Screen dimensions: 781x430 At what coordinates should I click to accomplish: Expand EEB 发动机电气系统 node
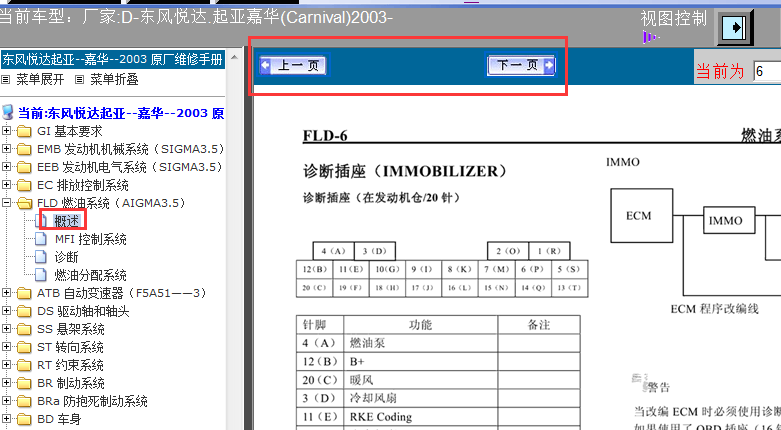tap(6, 167)
